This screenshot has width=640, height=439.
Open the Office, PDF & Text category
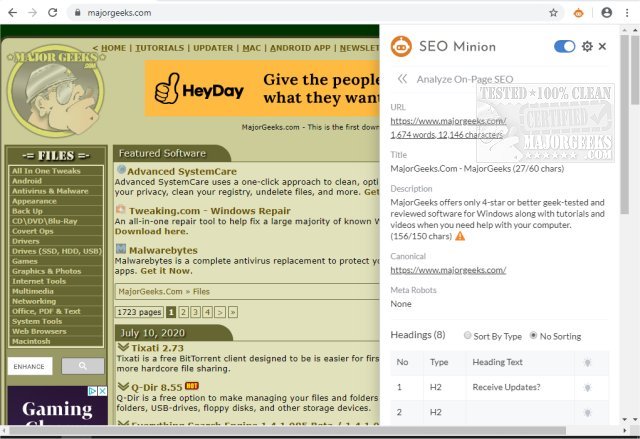[46, 311]
